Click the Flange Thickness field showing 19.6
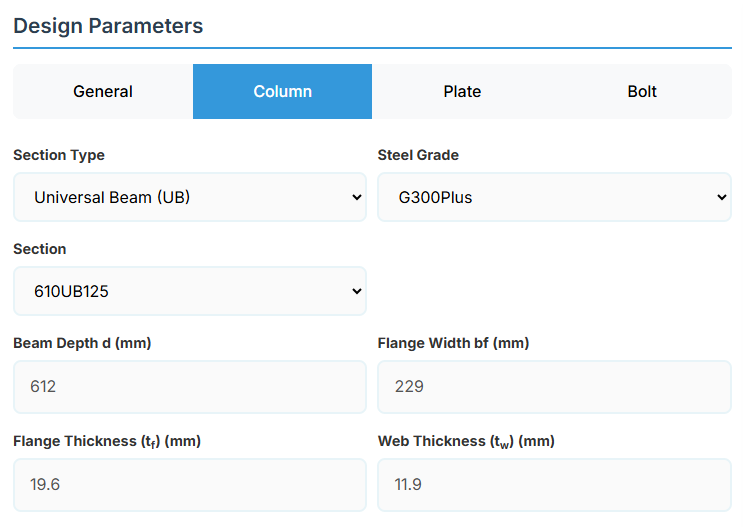Viewport: 743px width, 527px height. pyautogui.click(x=189, y=484)
